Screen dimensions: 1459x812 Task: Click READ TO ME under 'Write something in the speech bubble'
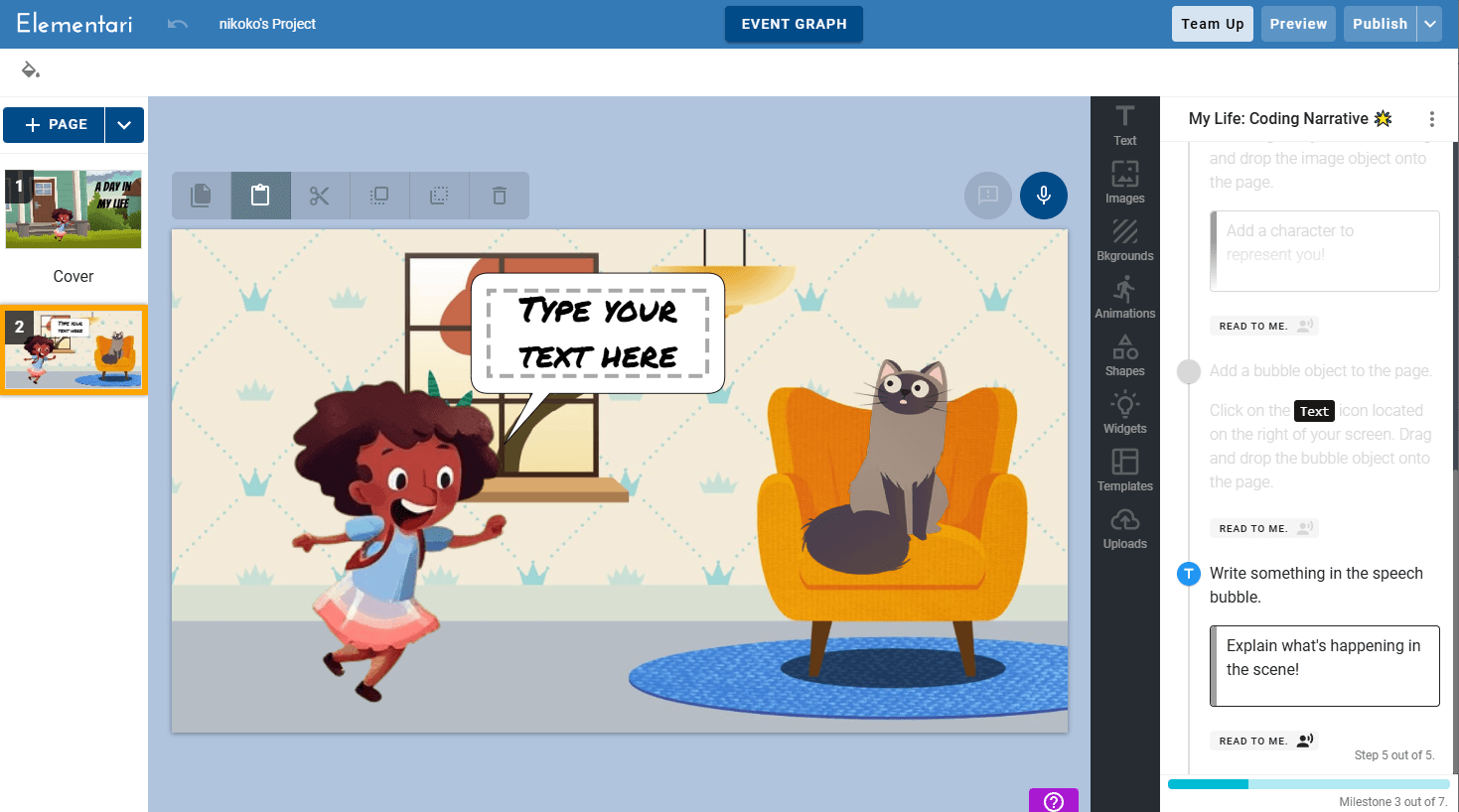(x=1265, y=741)
